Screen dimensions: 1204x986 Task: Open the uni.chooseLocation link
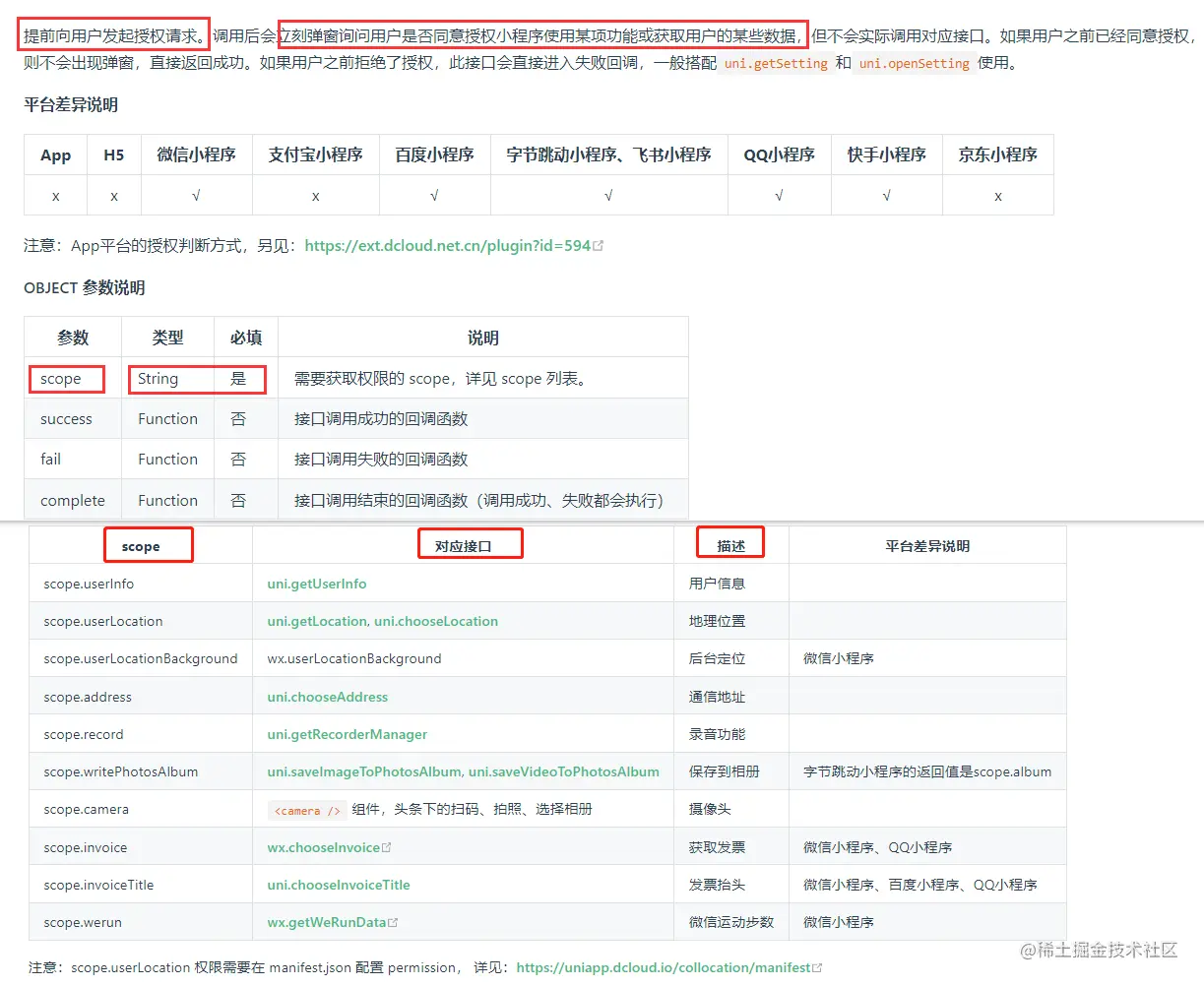(x=436, y=621)
